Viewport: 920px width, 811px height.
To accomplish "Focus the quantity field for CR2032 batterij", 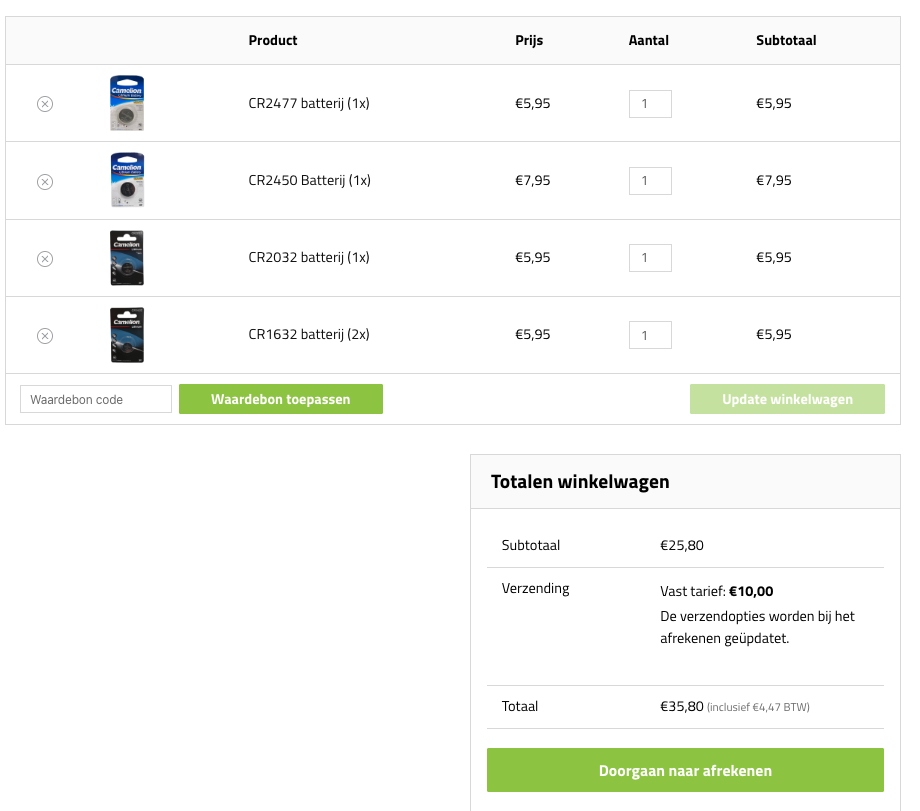I will 650,258.
